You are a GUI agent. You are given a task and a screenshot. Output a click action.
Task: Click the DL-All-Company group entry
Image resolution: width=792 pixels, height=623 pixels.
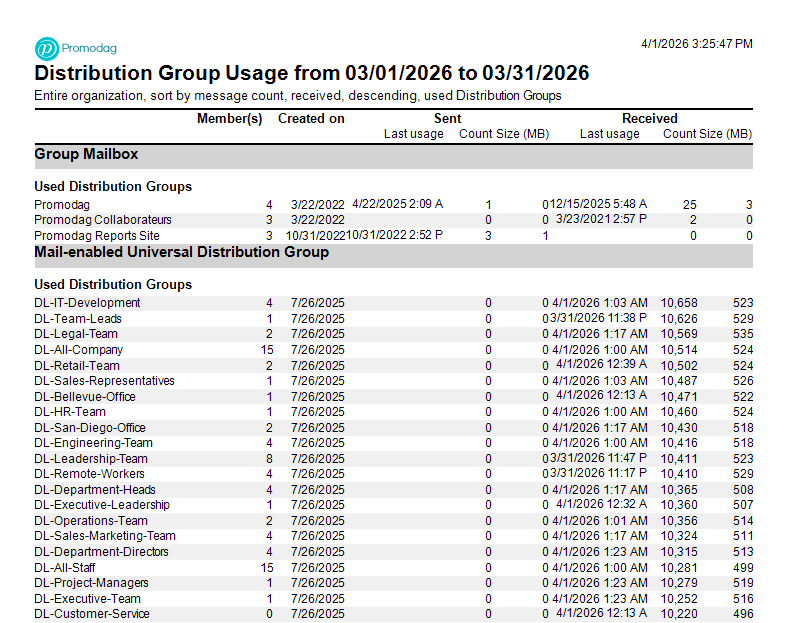click(78, 350)
